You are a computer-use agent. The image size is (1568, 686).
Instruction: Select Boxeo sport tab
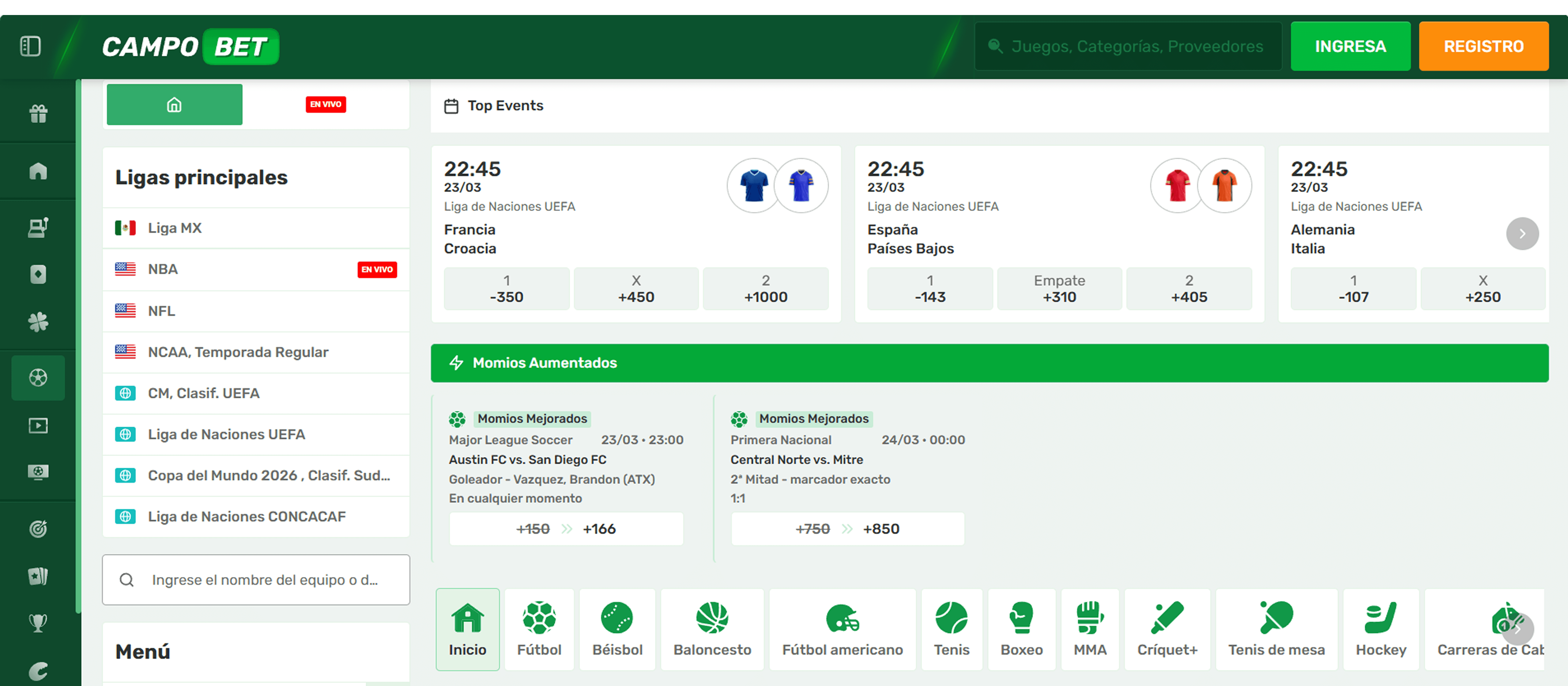tap(1021, 629)
